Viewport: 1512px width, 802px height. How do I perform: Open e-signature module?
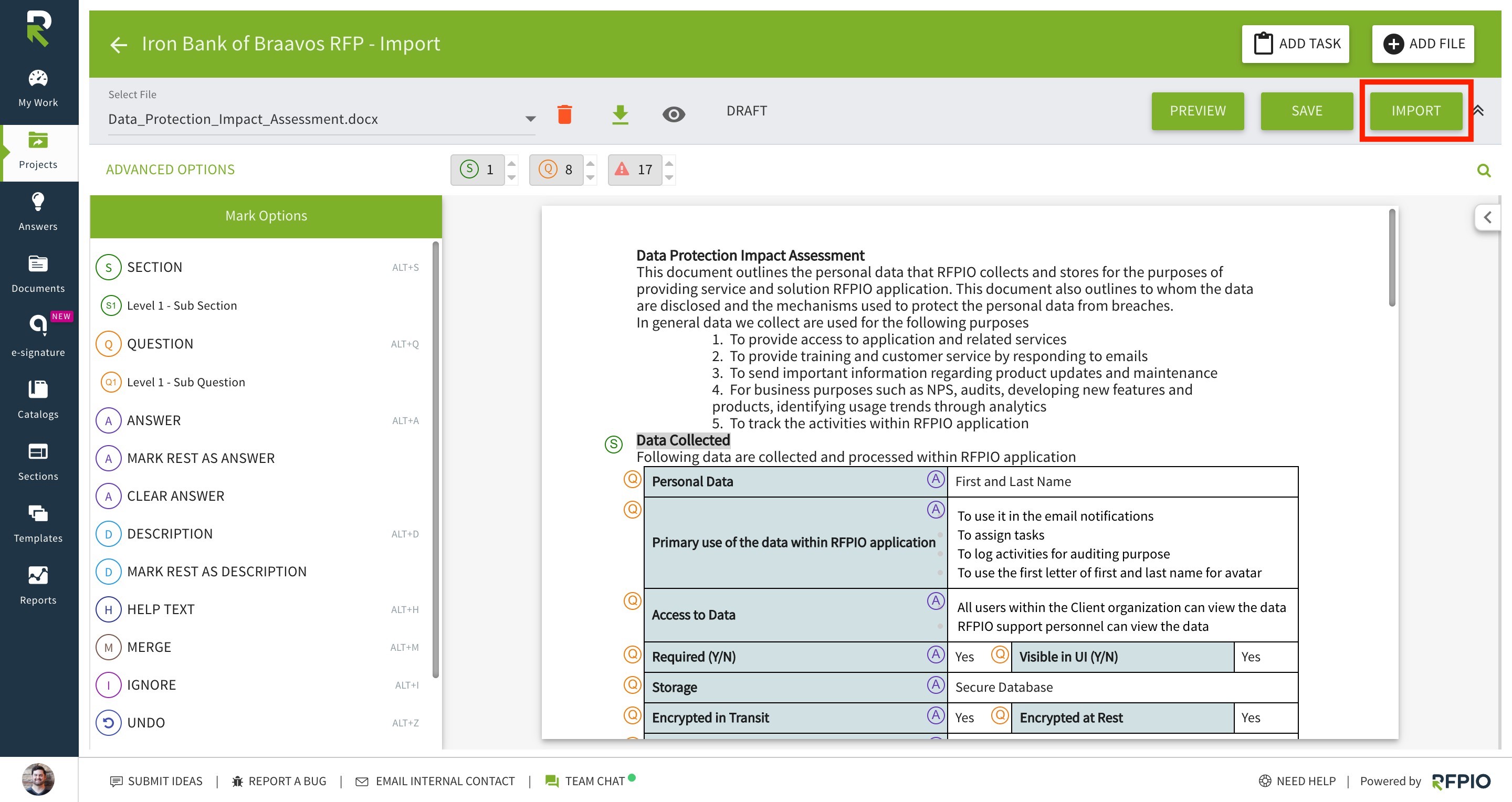(38, 335)
